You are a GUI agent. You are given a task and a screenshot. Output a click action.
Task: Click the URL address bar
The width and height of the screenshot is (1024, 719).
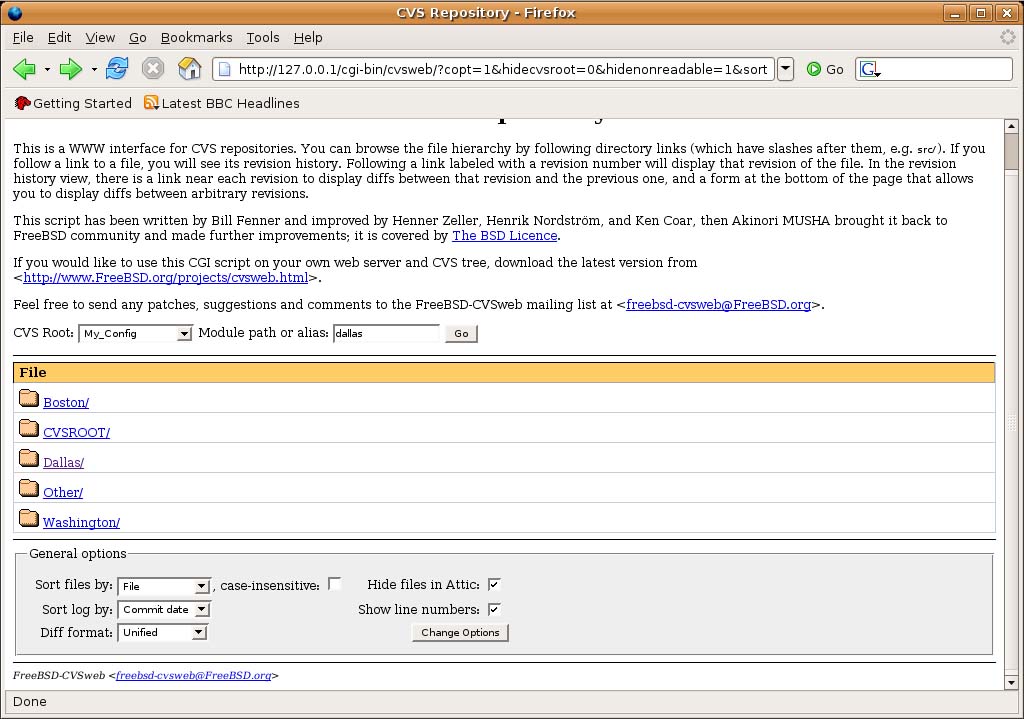click(x=494, y=69)
